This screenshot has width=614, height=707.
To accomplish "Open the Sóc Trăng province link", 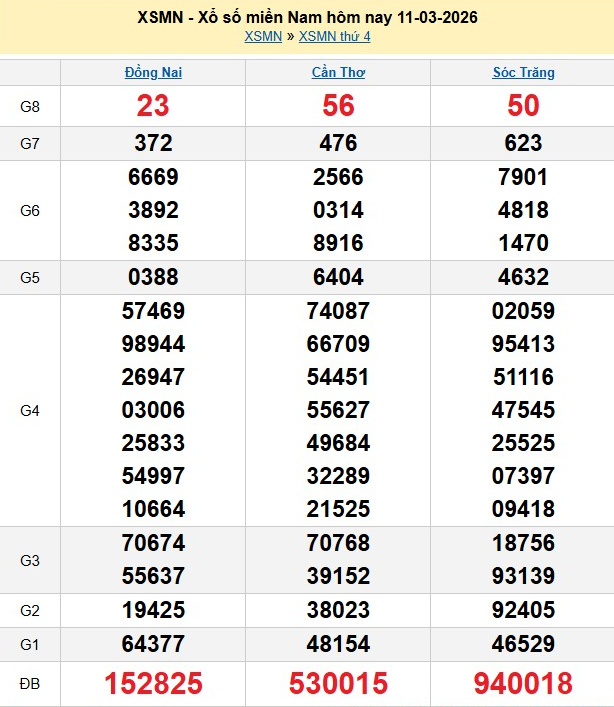I will click(x=523, y=72).
